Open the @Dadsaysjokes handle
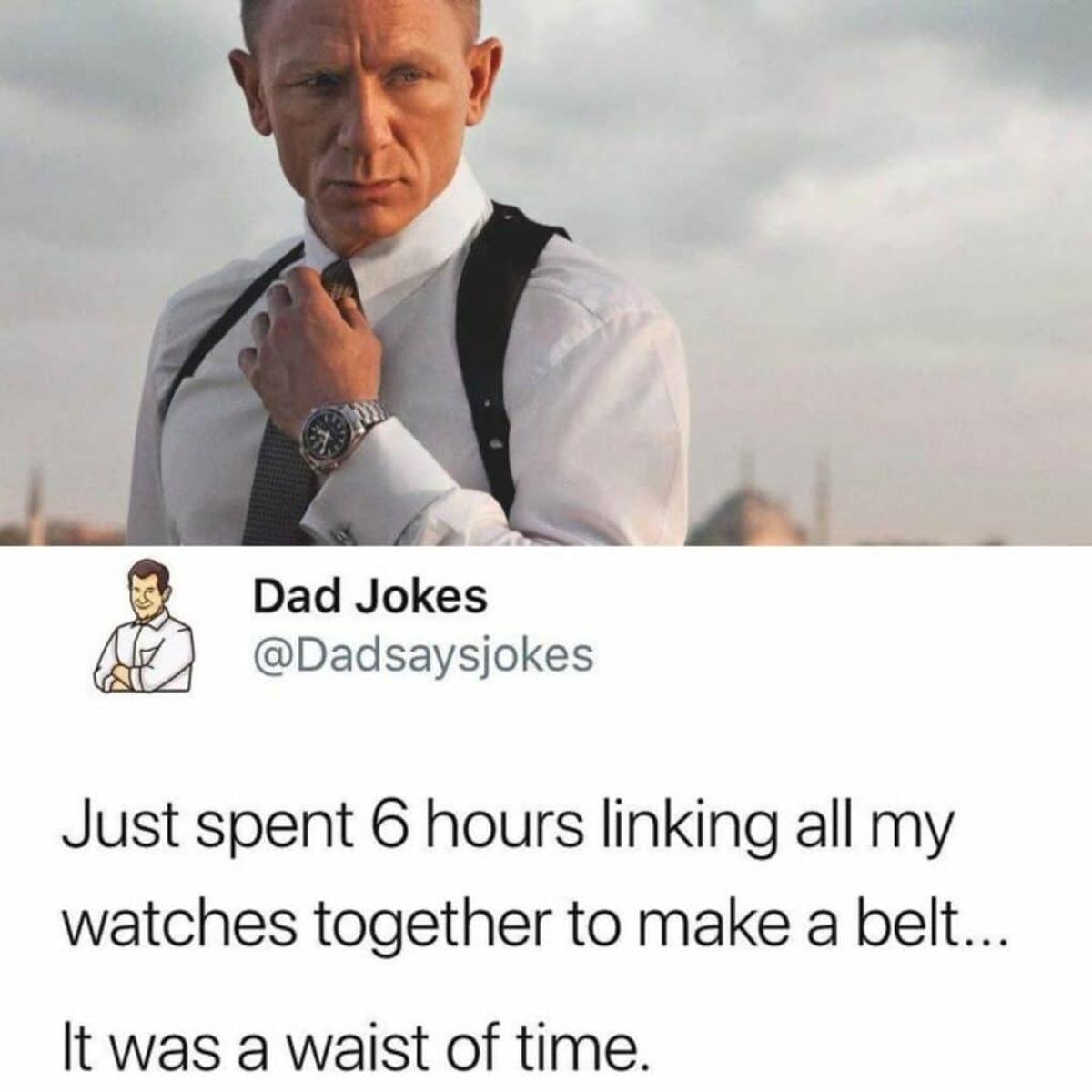This screenshot has width=1092, height=1092. pyautogui.click(x=422, y=652)
